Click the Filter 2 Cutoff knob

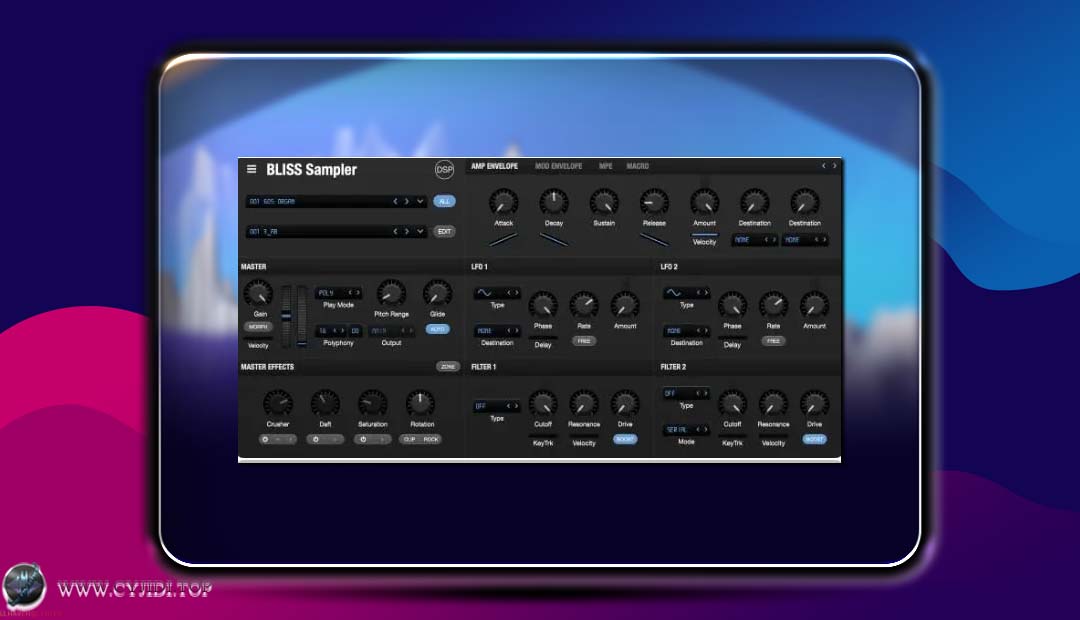coord(732,404)
